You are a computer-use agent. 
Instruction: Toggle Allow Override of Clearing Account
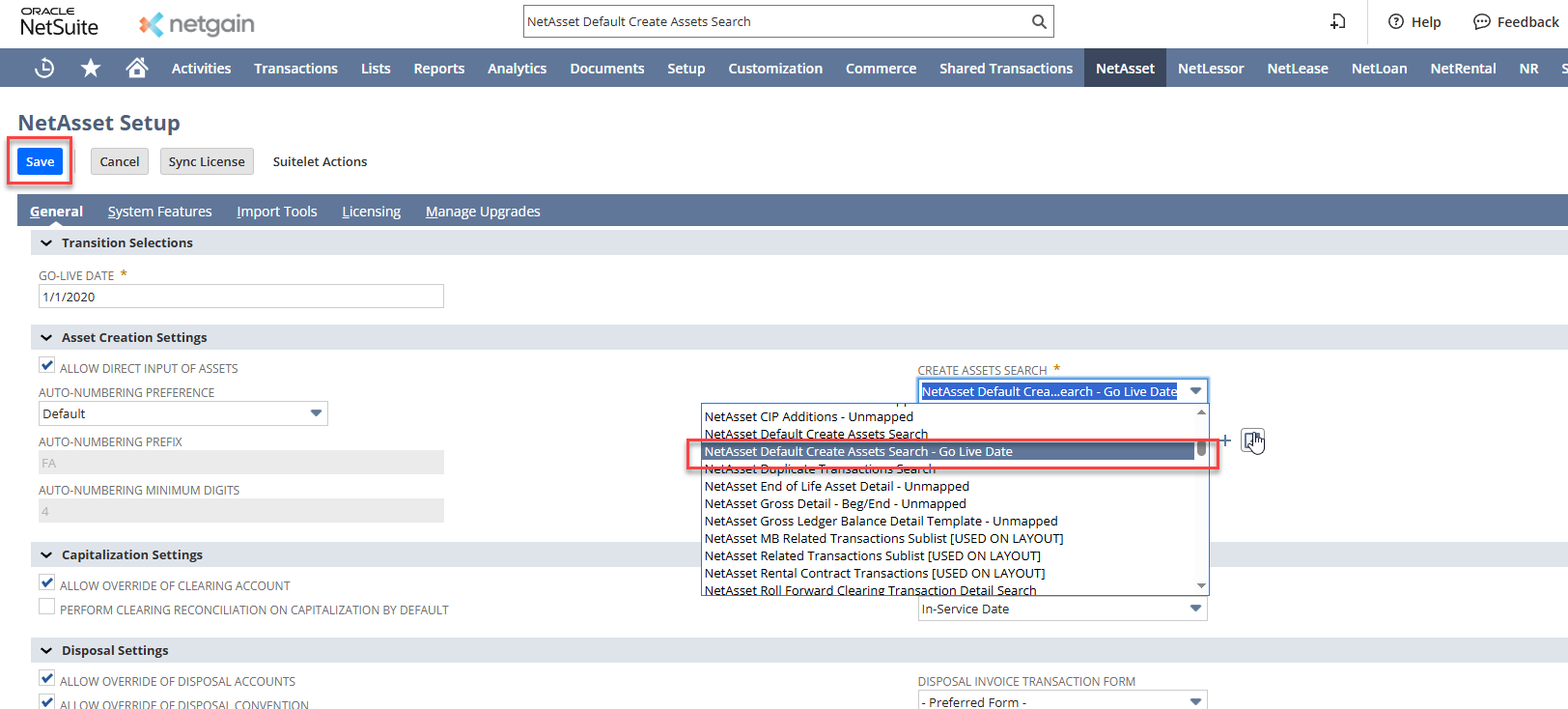point(47,583)
